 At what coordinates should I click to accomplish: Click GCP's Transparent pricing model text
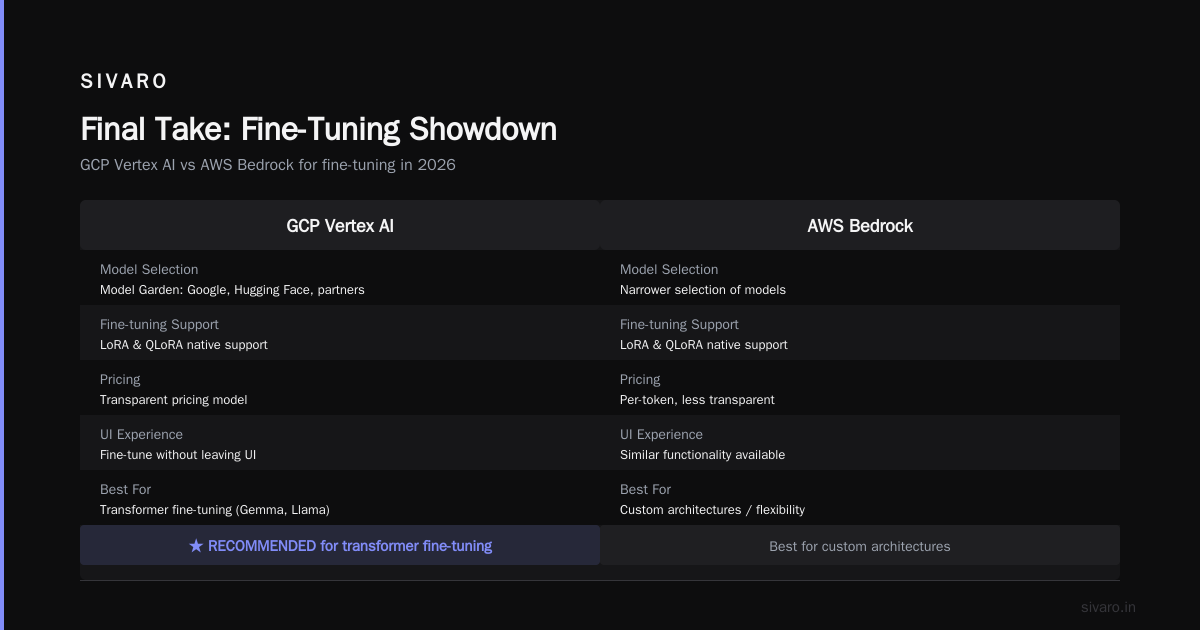coord(174,400)
